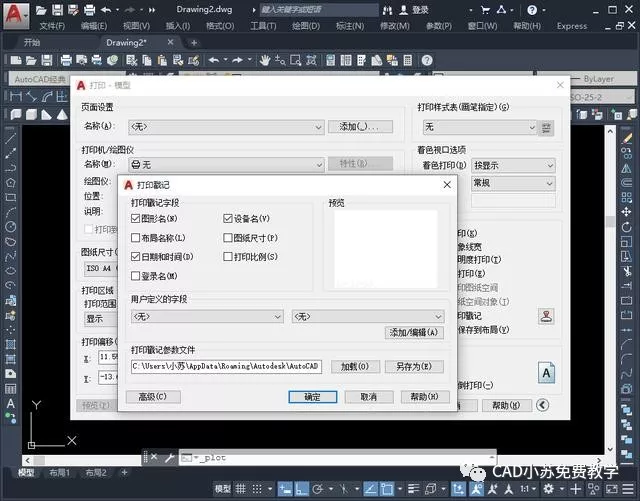640x501 pixels.
Task: Open the 文件(F) menu
Action: 52,26
